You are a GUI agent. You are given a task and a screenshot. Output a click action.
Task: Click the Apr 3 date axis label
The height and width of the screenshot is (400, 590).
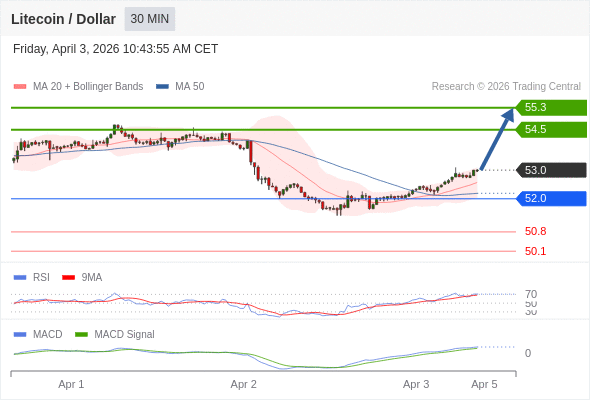416,385
